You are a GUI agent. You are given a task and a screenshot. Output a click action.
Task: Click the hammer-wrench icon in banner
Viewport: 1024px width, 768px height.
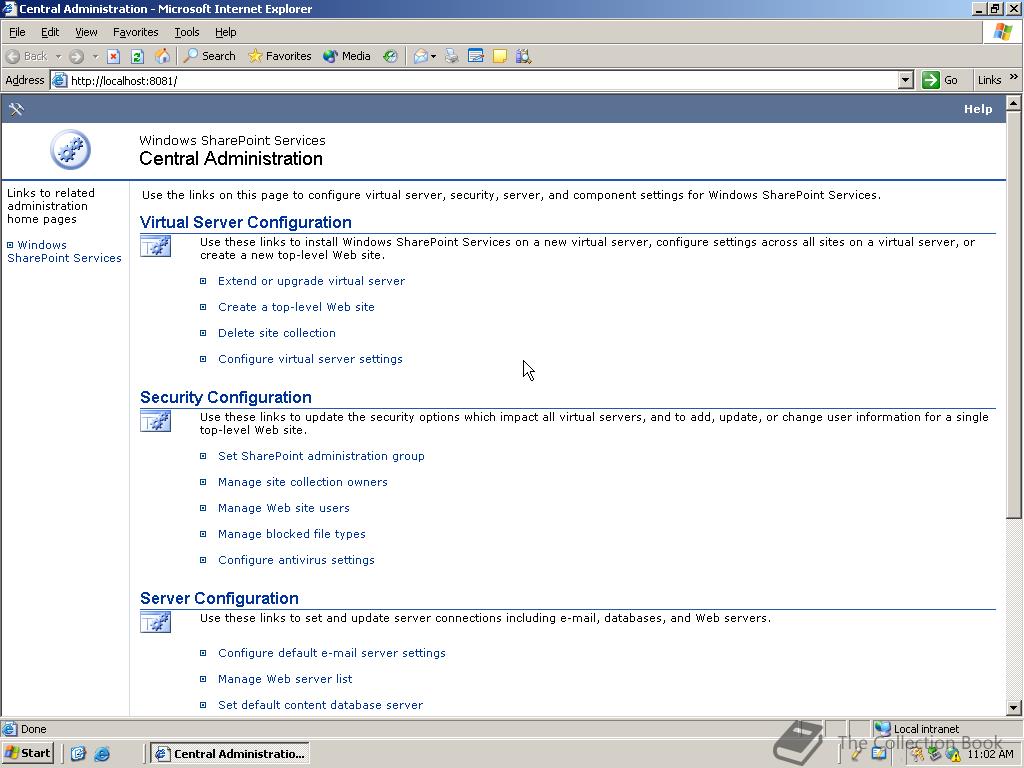pyautogui.click(x=16, y=109)
